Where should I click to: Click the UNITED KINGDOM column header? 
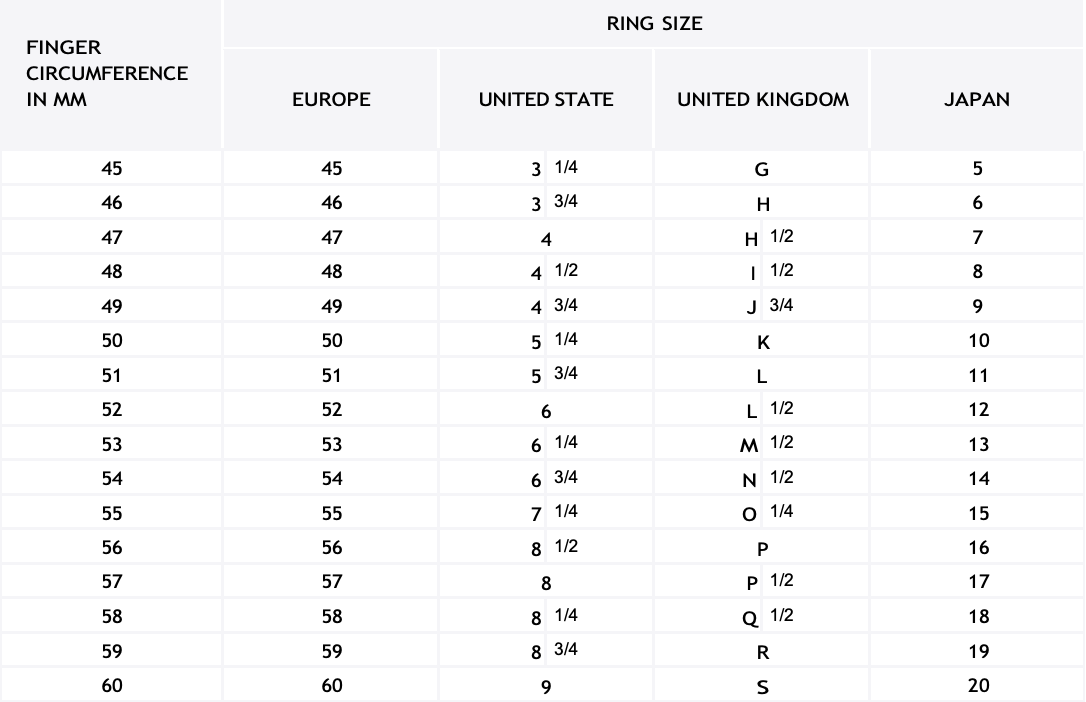click(x=763, y=99)
